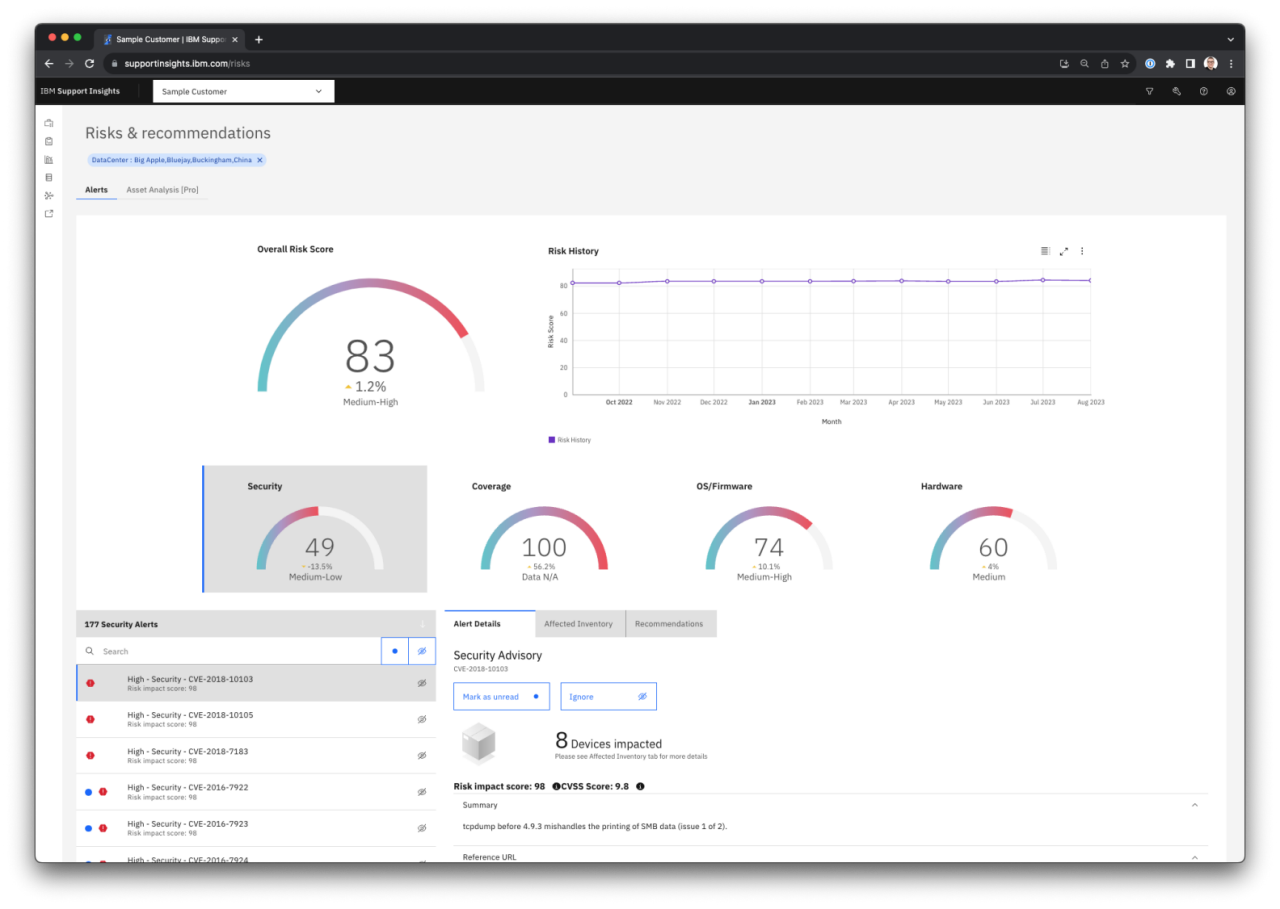Click the info icon next to CVSS Score
1280x909 pixels.
pyautogui.click(x=640, y=786)
